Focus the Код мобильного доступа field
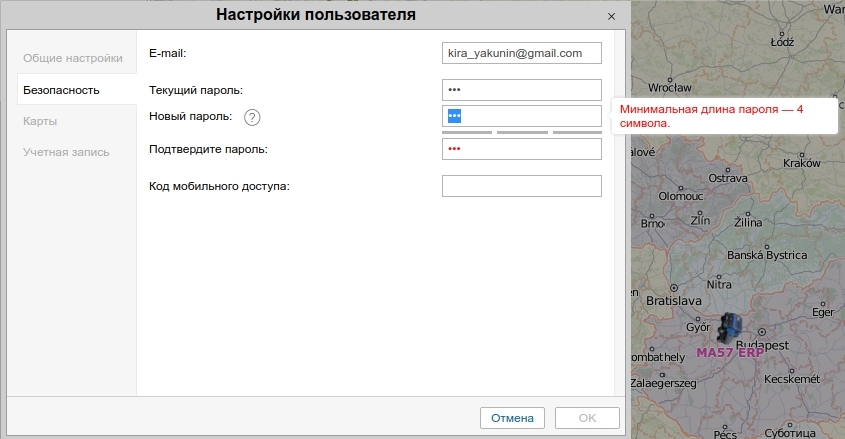Screen dimensions: 845x439 tap(522, 186)
